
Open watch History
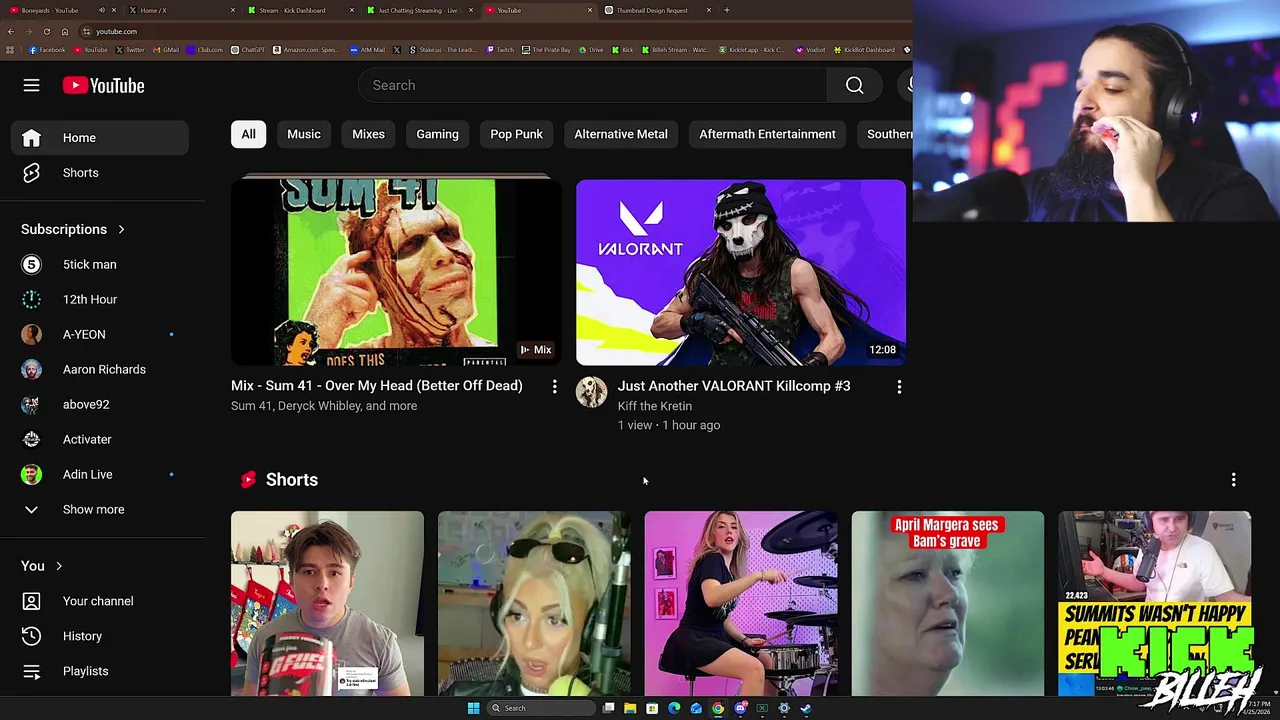tap(99, 636)
